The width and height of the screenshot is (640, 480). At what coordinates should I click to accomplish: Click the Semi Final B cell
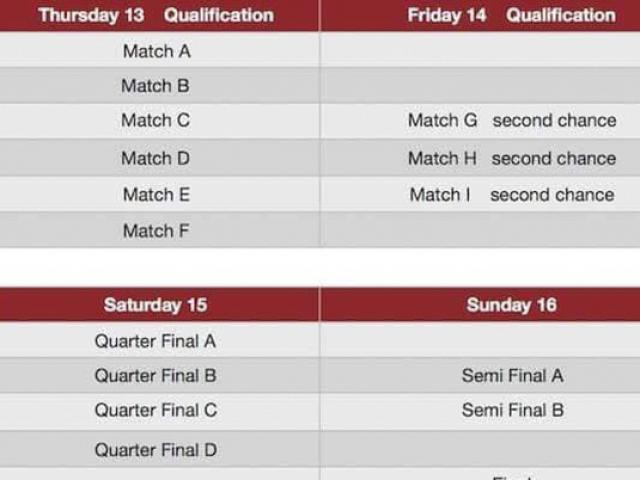point(512,410)
